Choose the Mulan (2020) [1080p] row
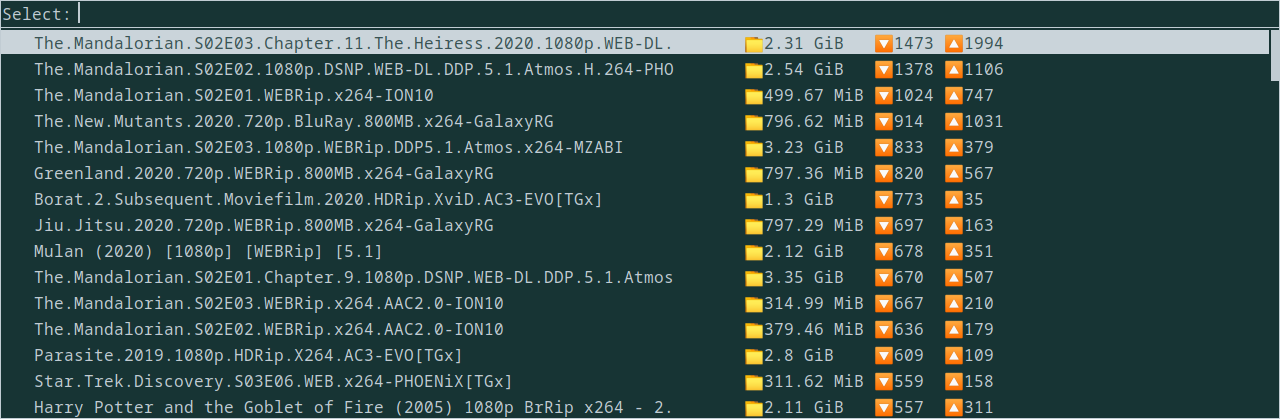The height and width of the screenshot is (419, 1280). pos(635,252)
